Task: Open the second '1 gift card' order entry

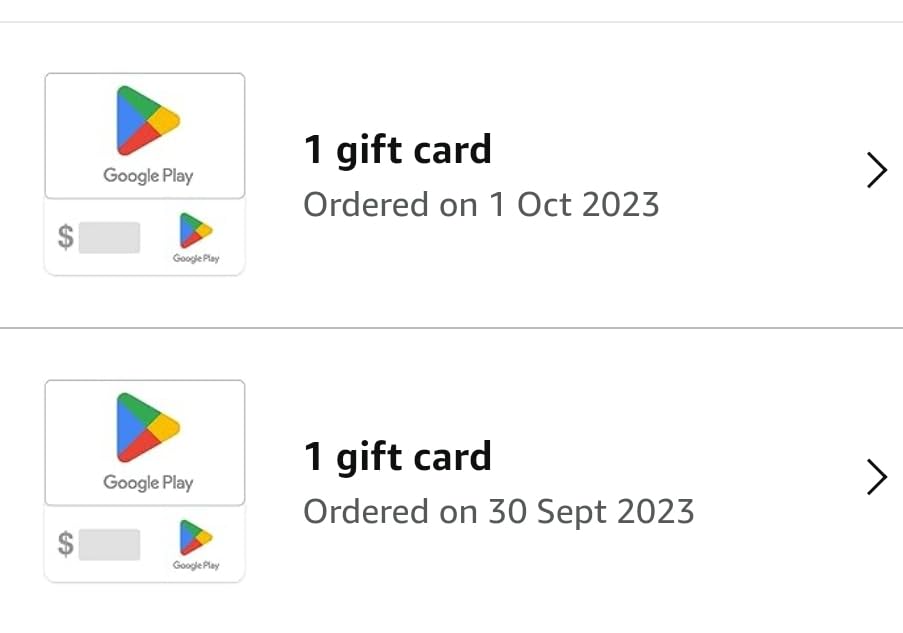Action: point(397,456)
